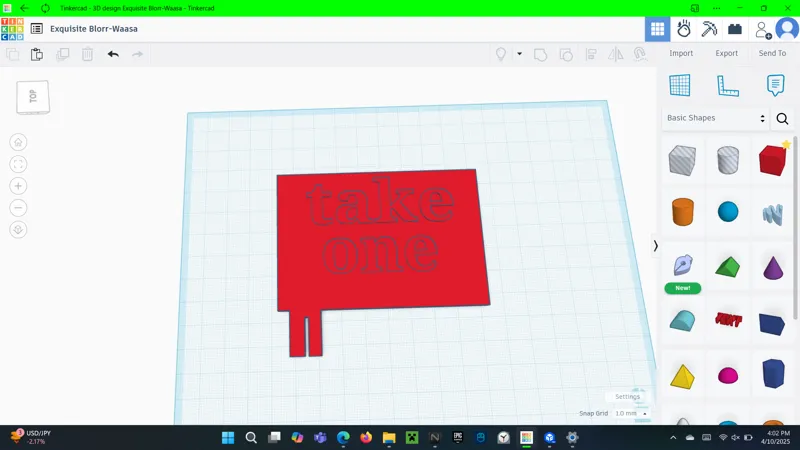800x450 pixels.
Task: Open the Notes tool
Action: pyautogui.click(x=775, y=85)
